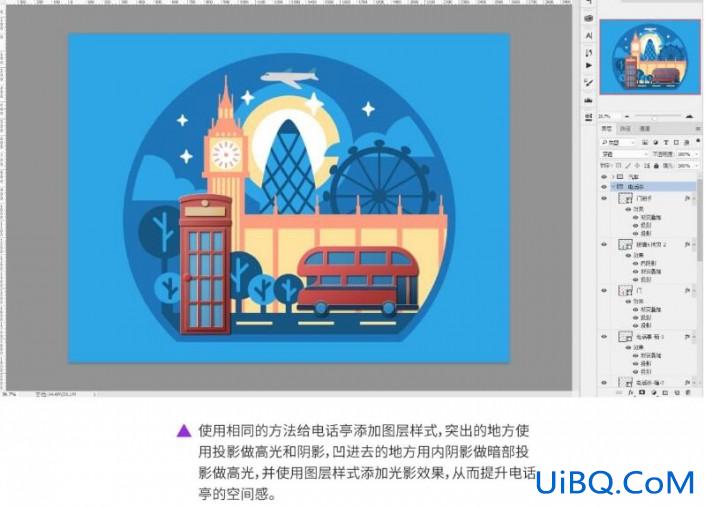Open the Layers panel flyout menu icon
The height and width of the screenshot is (507, 705).
[x=698, y=129]
